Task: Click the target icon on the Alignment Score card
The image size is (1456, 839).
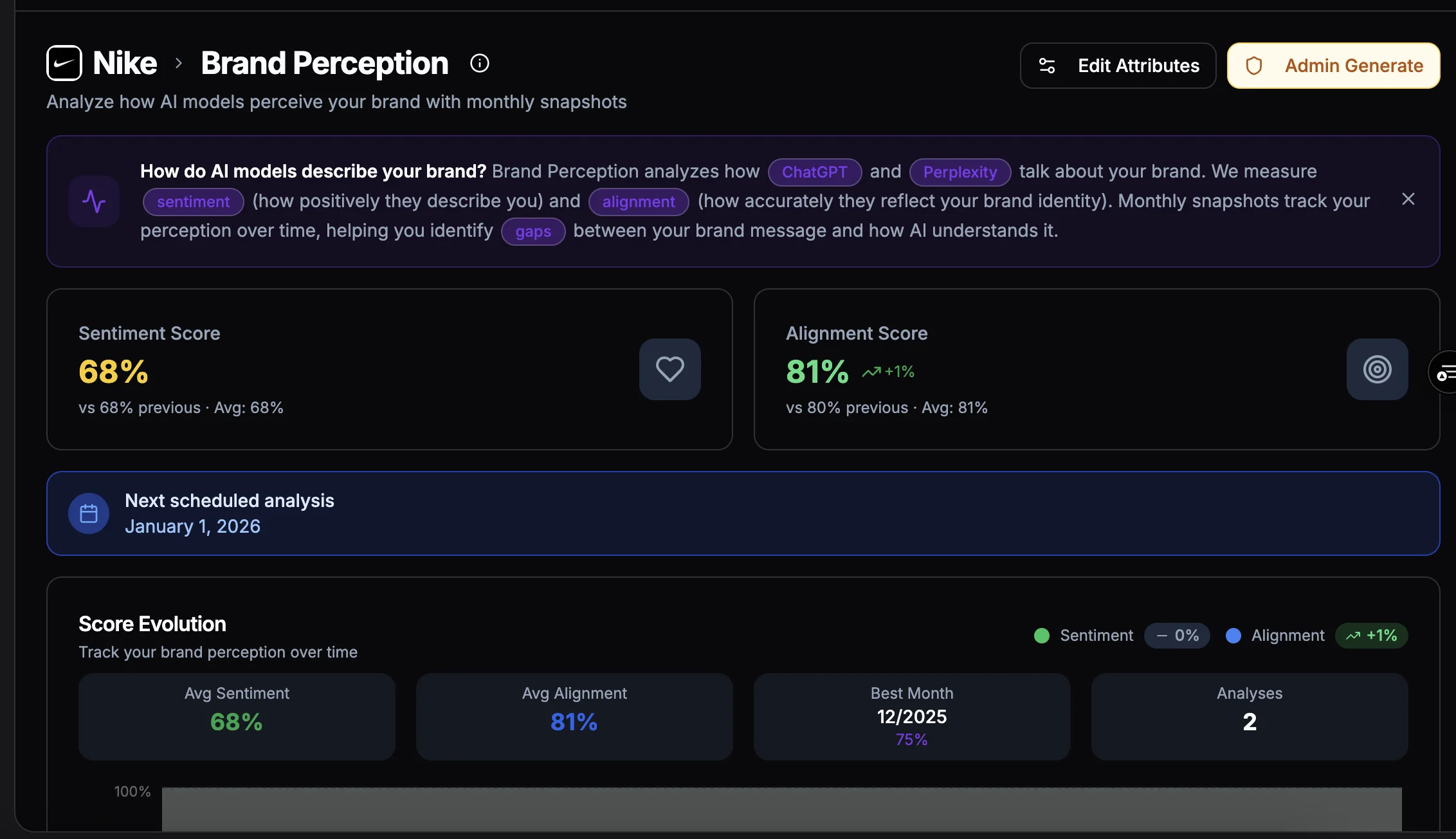Action: pyautogui.click(x=1376, y=369)
